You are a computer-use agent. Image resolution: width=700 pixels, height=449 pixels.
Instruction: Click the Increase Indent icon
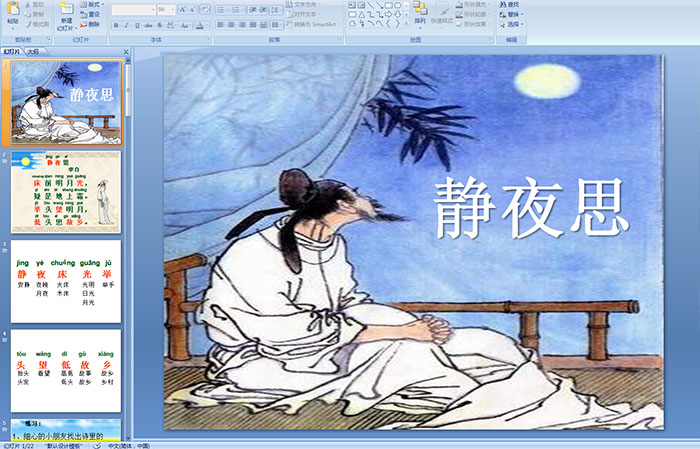point(263,9)
